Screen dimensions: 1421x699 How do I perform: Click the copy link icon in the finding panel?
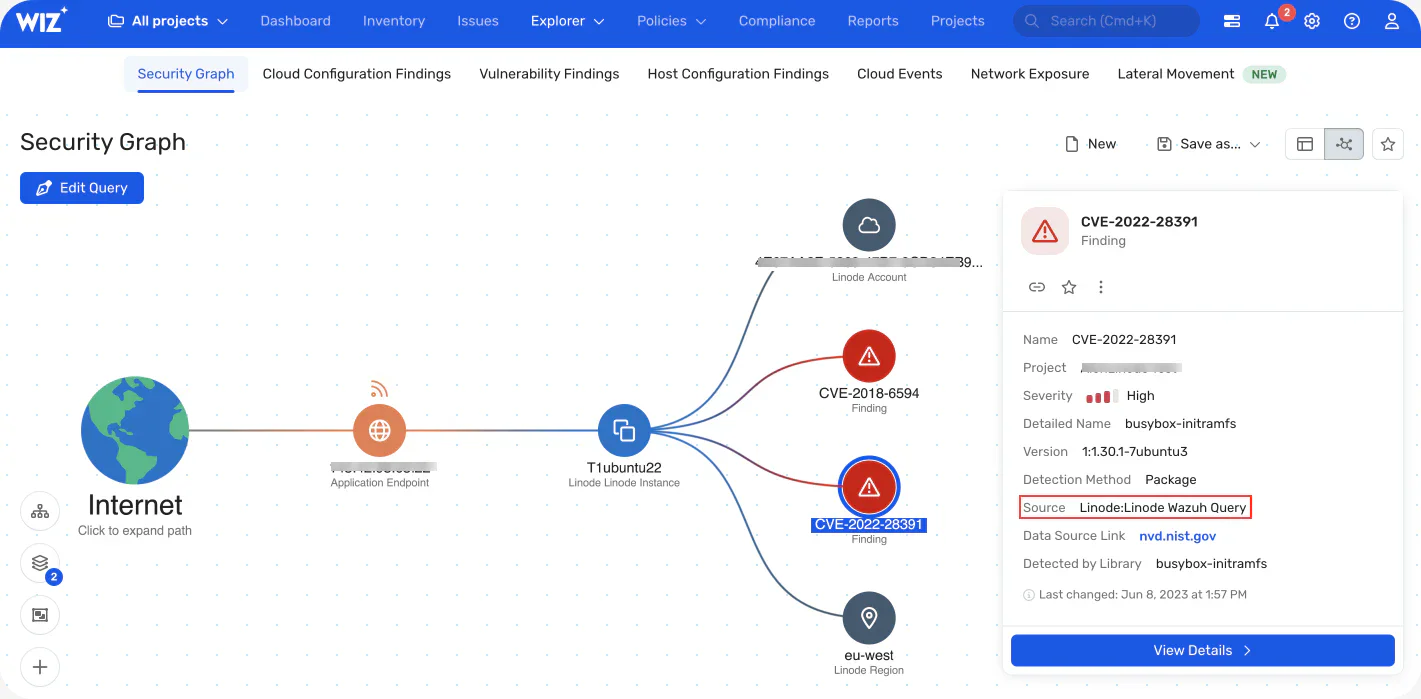pos(1037,287)
